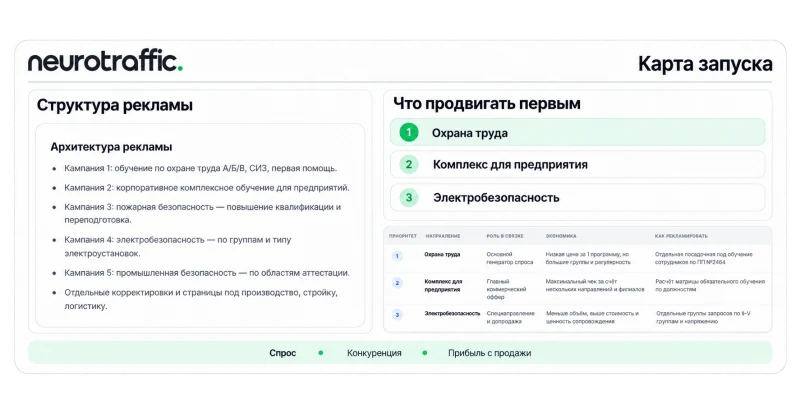
Task: Click the Основной генератор спроса cell
Action: coord(510,258)
